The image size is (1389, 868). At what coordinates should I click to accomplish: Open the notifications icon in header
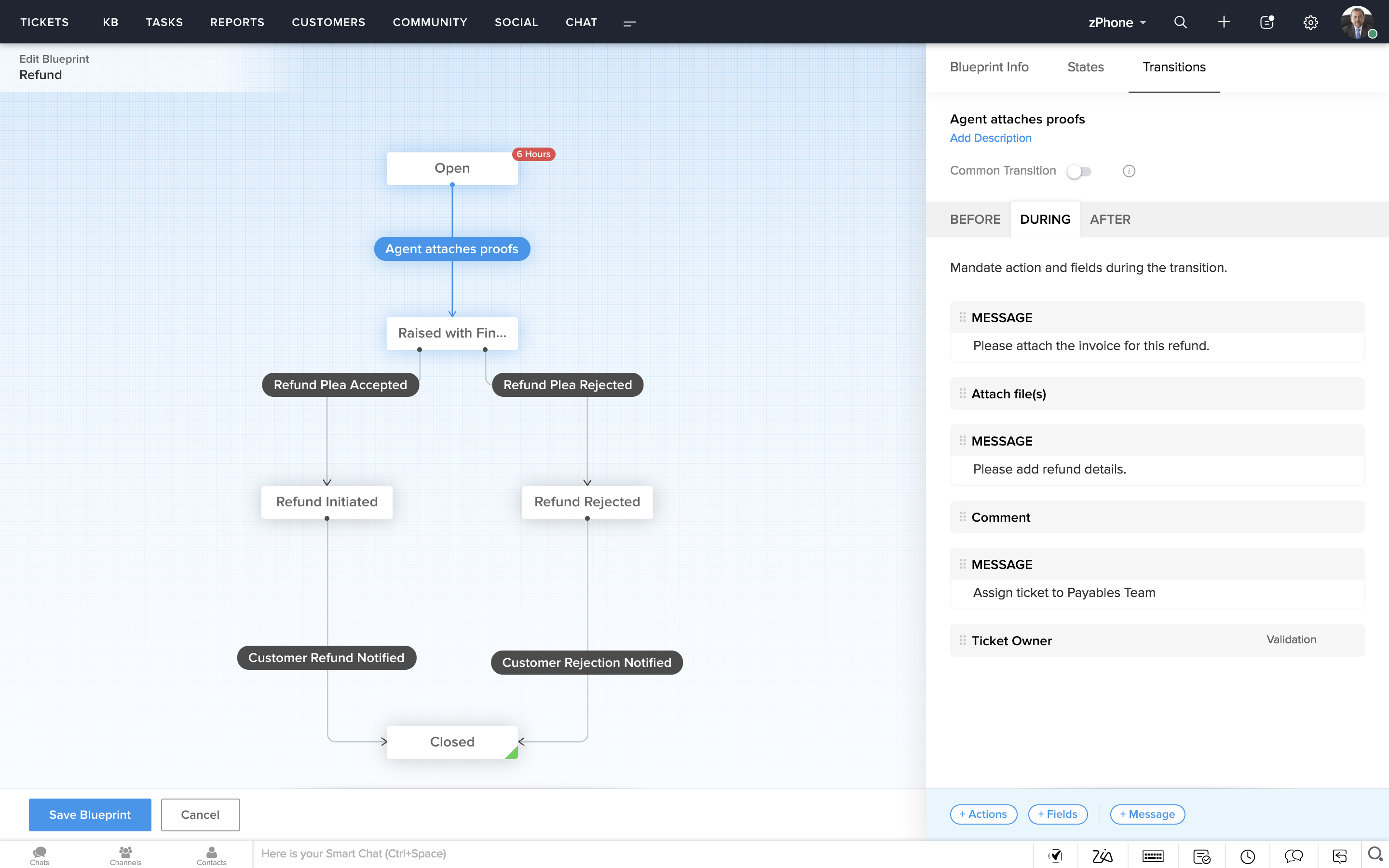pos(1267,22)
